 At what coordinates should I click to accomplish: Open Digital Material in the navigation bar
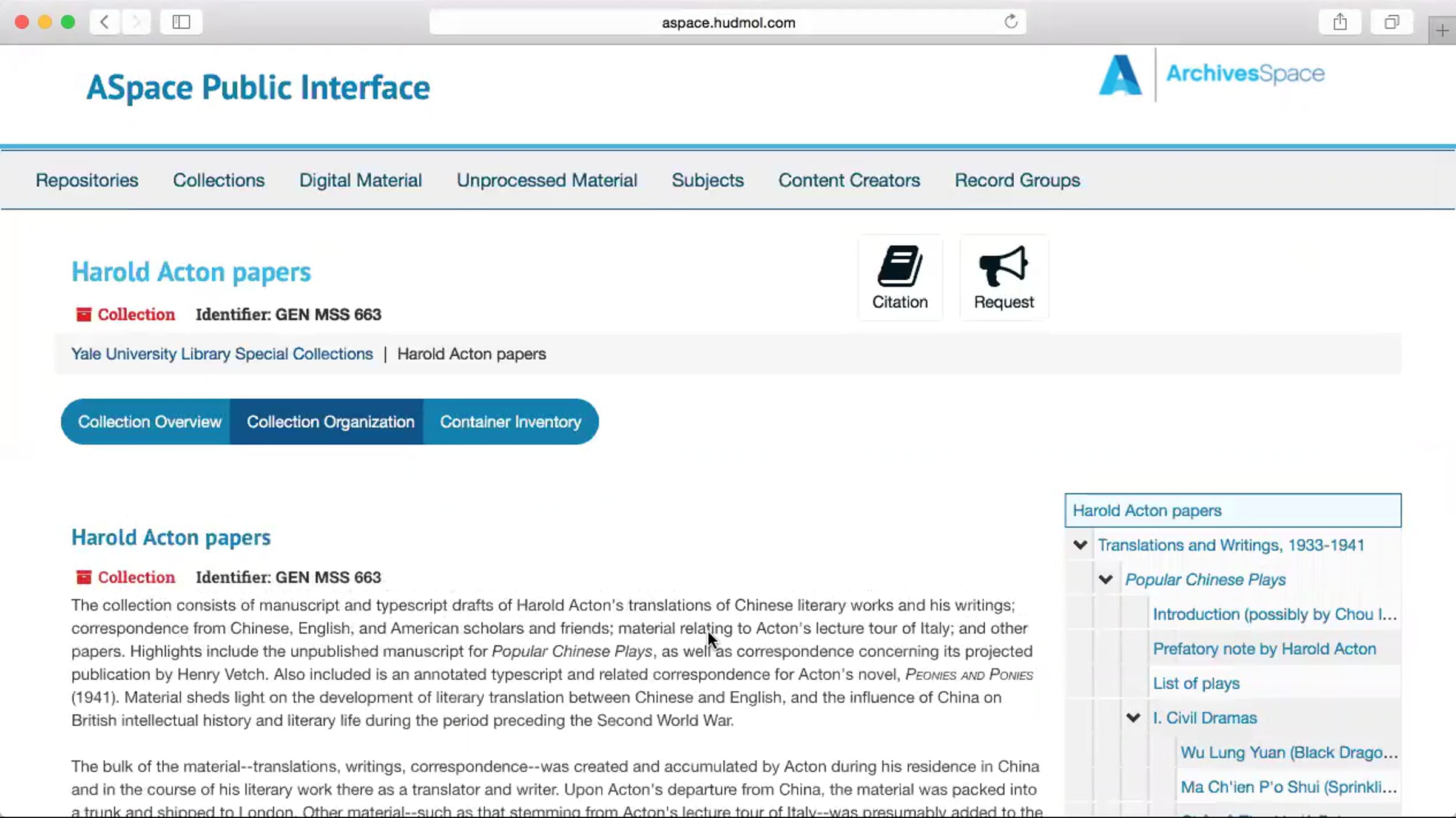tap(360, 180)
